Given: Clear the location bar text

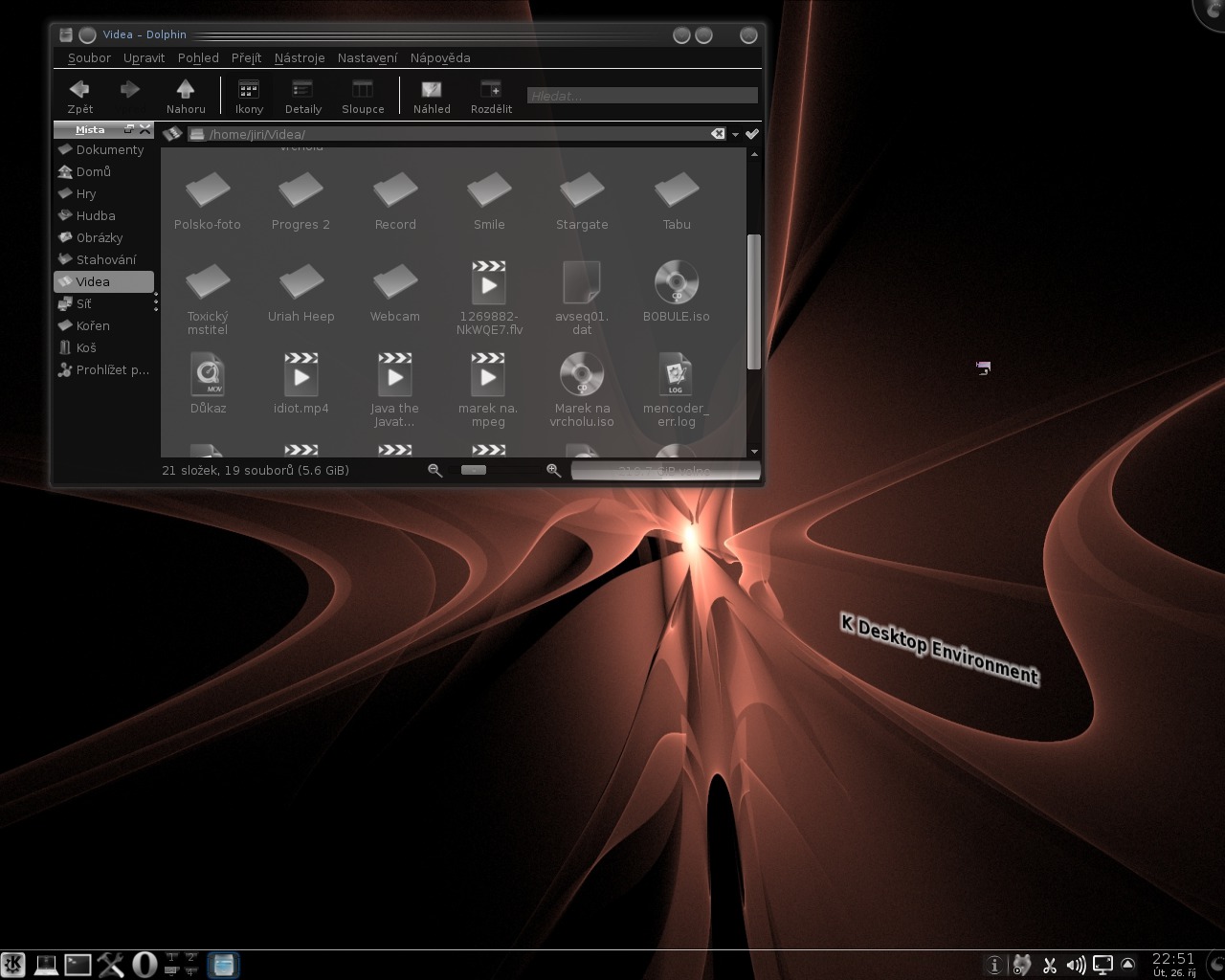Looking at the screenshot, I should point(718,134).
